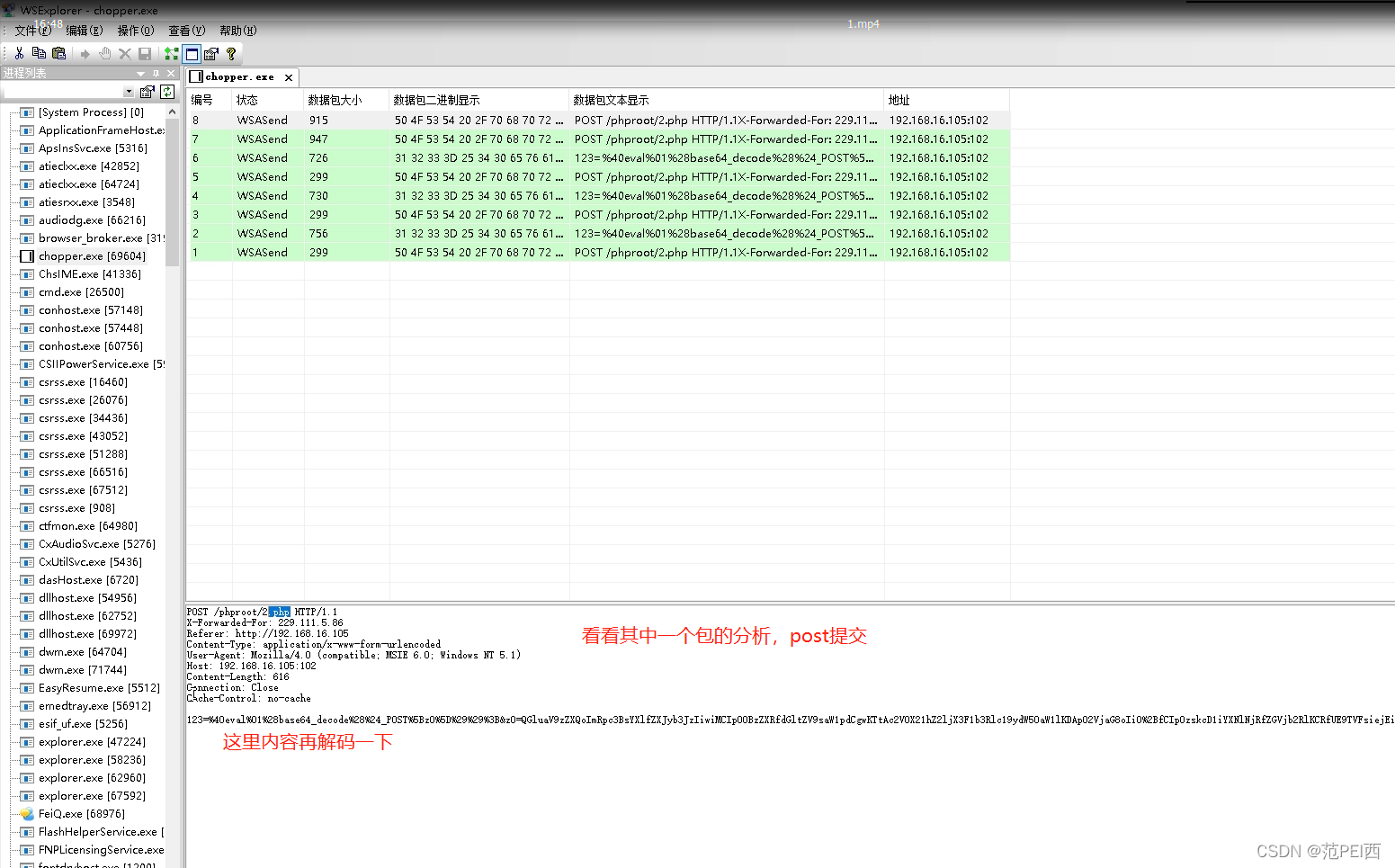Click the csrss.exe [908] process icon
Screen dimensions: 1395x868
(x=27, y=508)
